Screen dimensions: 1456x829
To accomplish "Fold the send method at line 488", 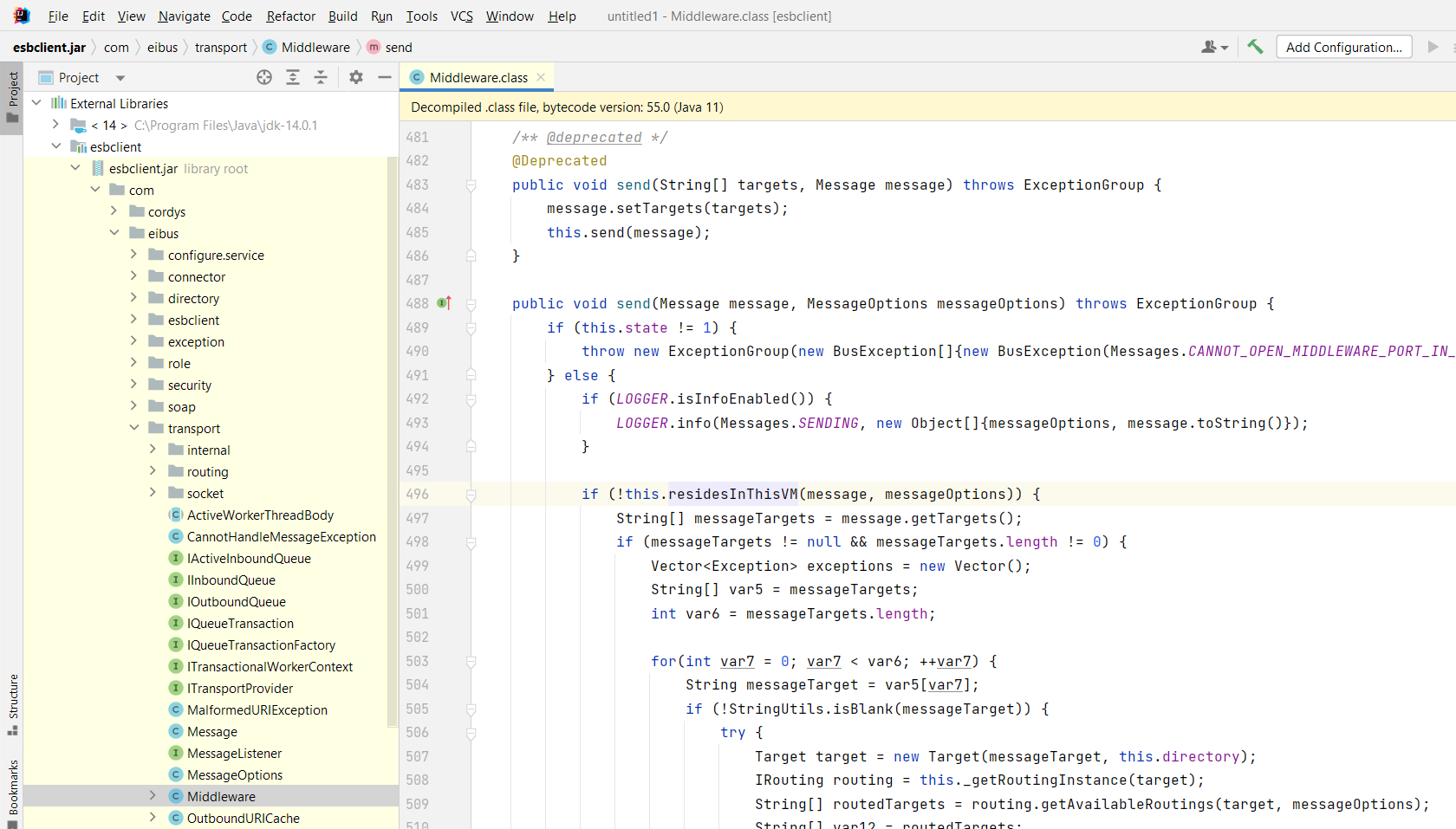I will click(x=471, y=304).
